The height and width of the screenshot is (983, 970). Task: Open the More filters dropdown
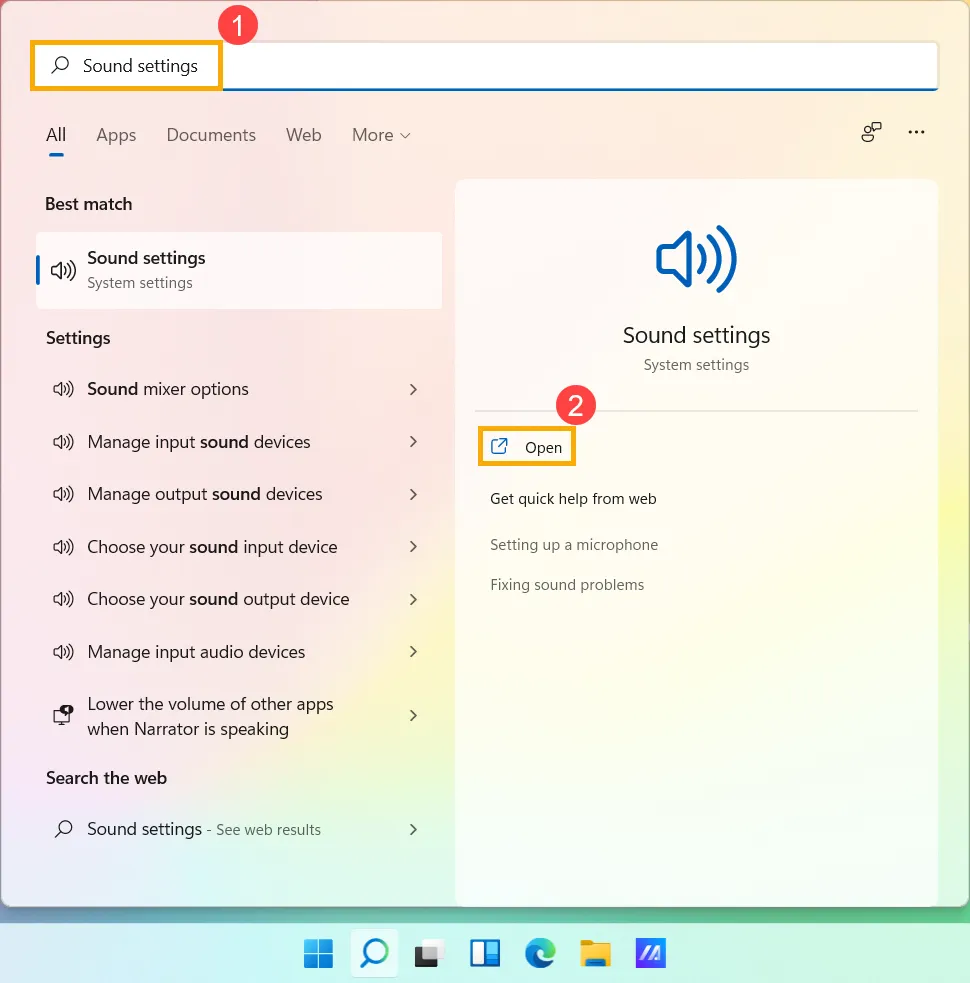[381, 135]
